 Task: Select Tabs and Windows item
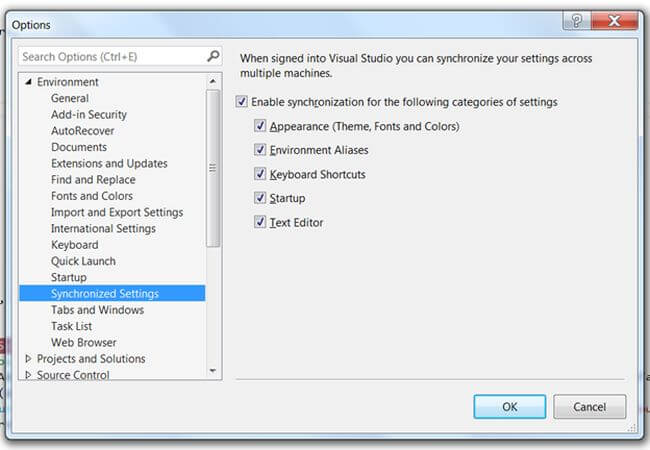click(x=97, y=310)
